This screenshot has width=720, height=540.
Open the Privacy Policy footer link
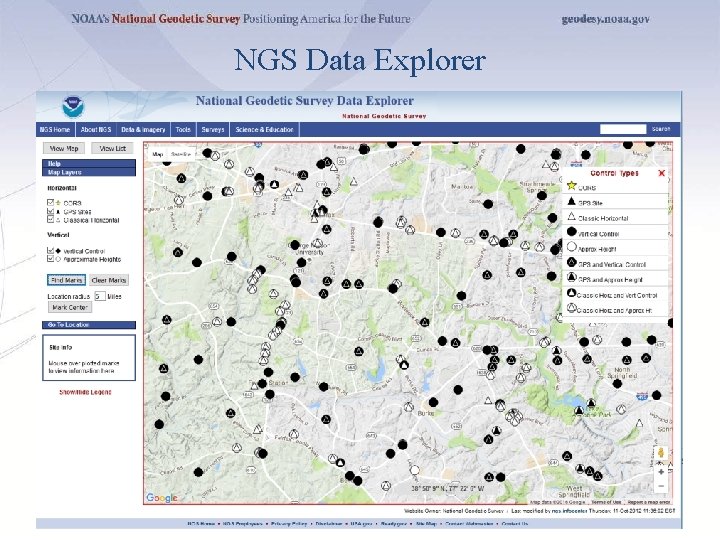(x=289, y=523)
